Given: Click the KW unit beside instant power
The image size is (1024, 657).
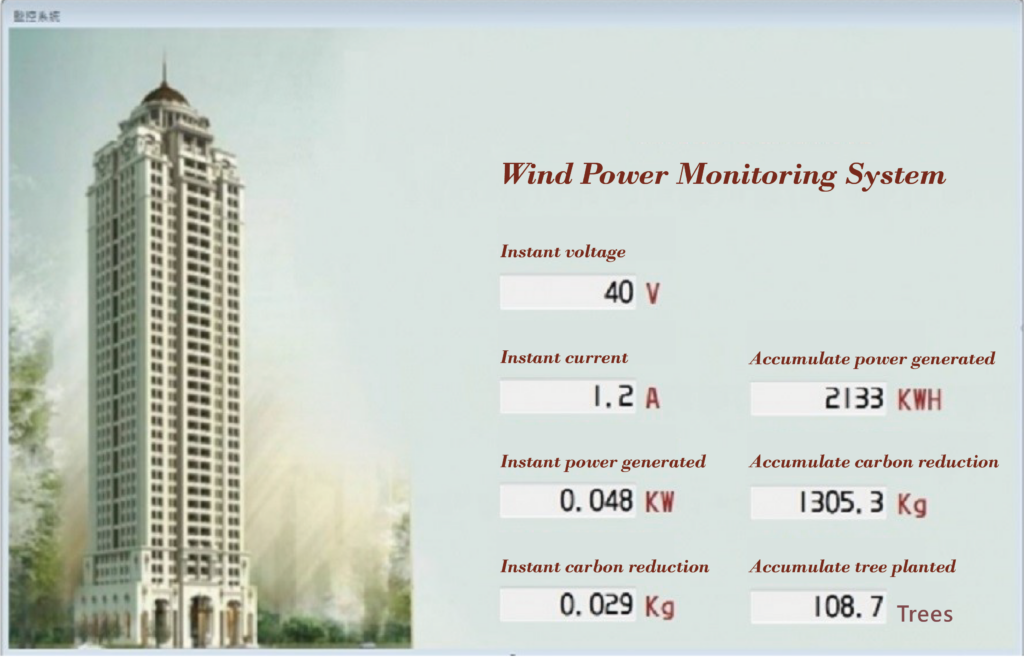Looking at the screenshot, I should [x=659, y=502].
